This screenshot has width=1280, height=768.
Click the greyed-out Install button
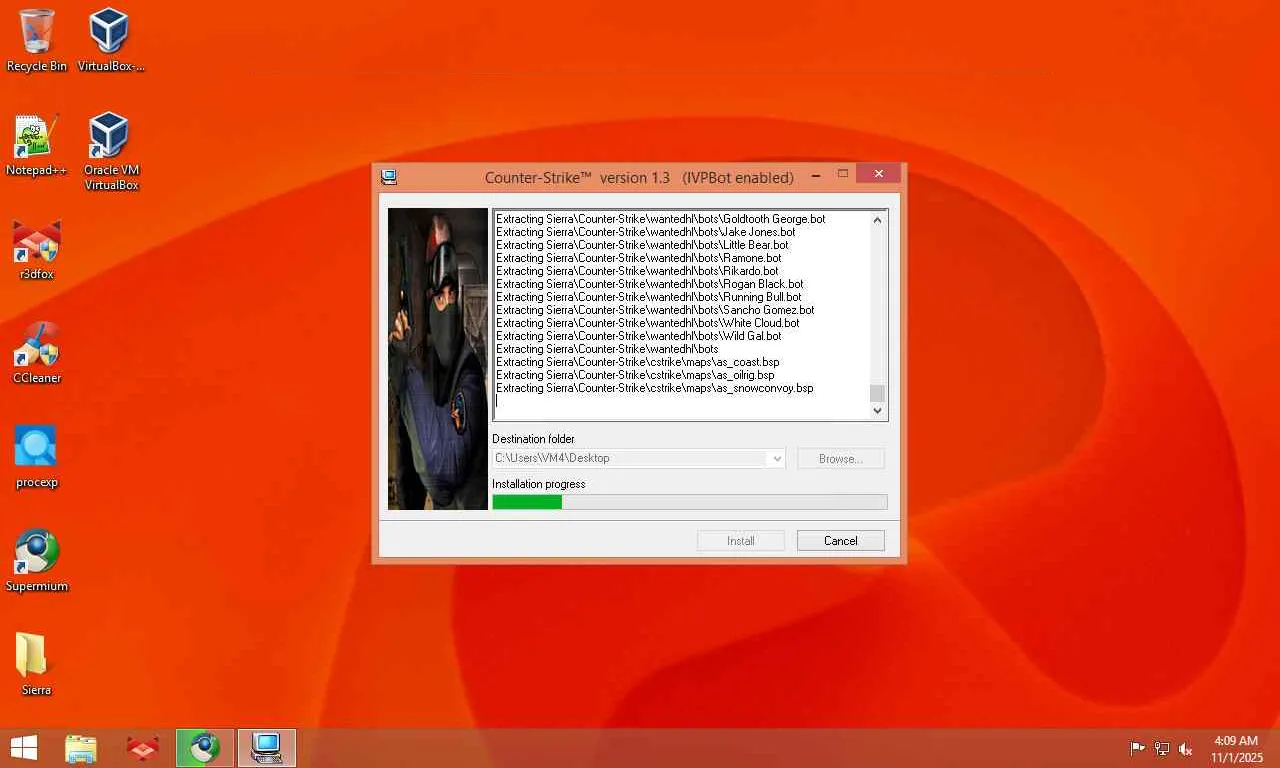[x=741, y=541]
